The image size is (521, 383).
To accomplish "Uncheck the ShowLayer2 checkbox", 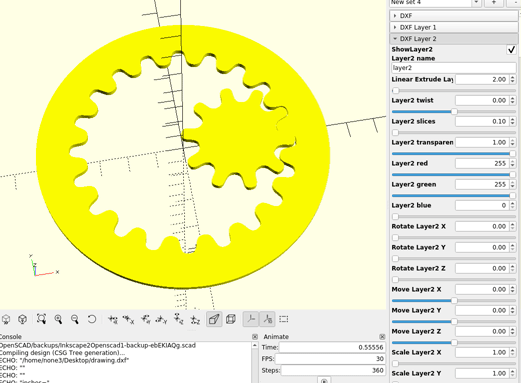I will [511, 49].
